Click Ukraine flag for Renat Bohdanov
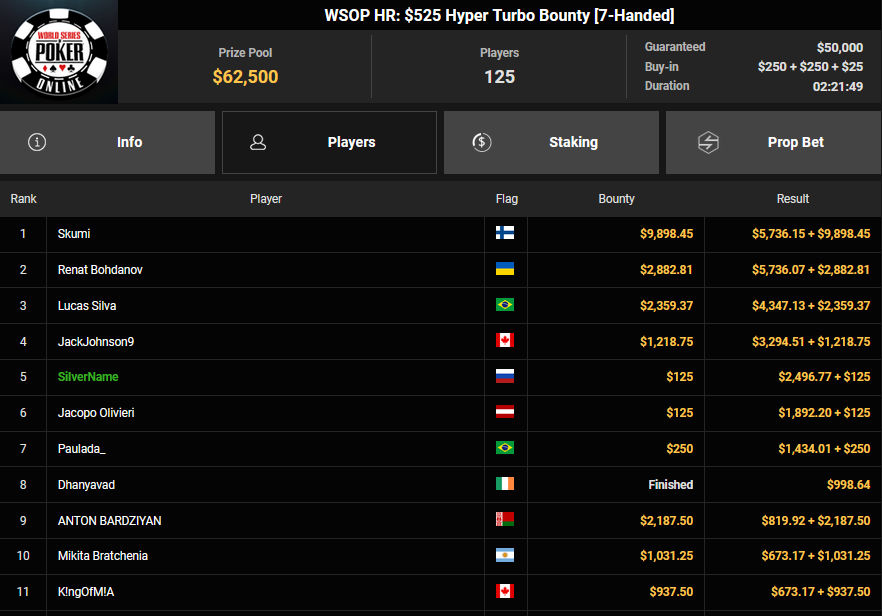The width and height of the screenshot is (882, 616). pos(505,270)
